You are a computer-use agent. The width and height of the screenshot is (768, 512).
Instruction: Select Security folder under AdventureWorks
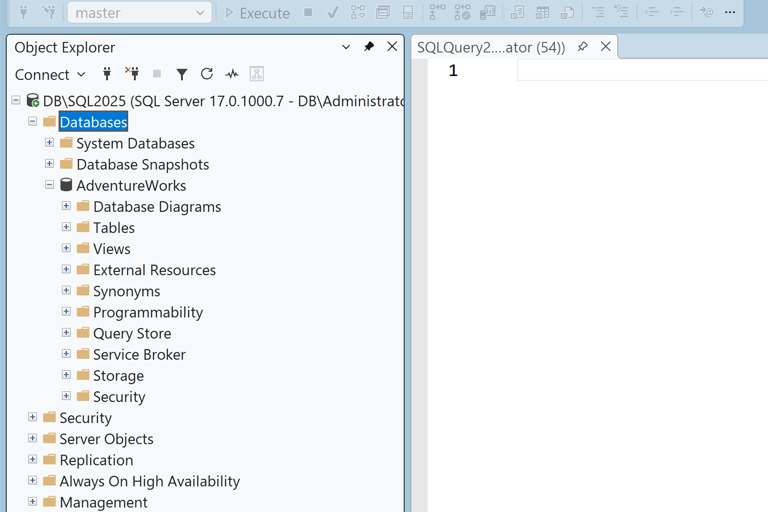tap(119, 397)
